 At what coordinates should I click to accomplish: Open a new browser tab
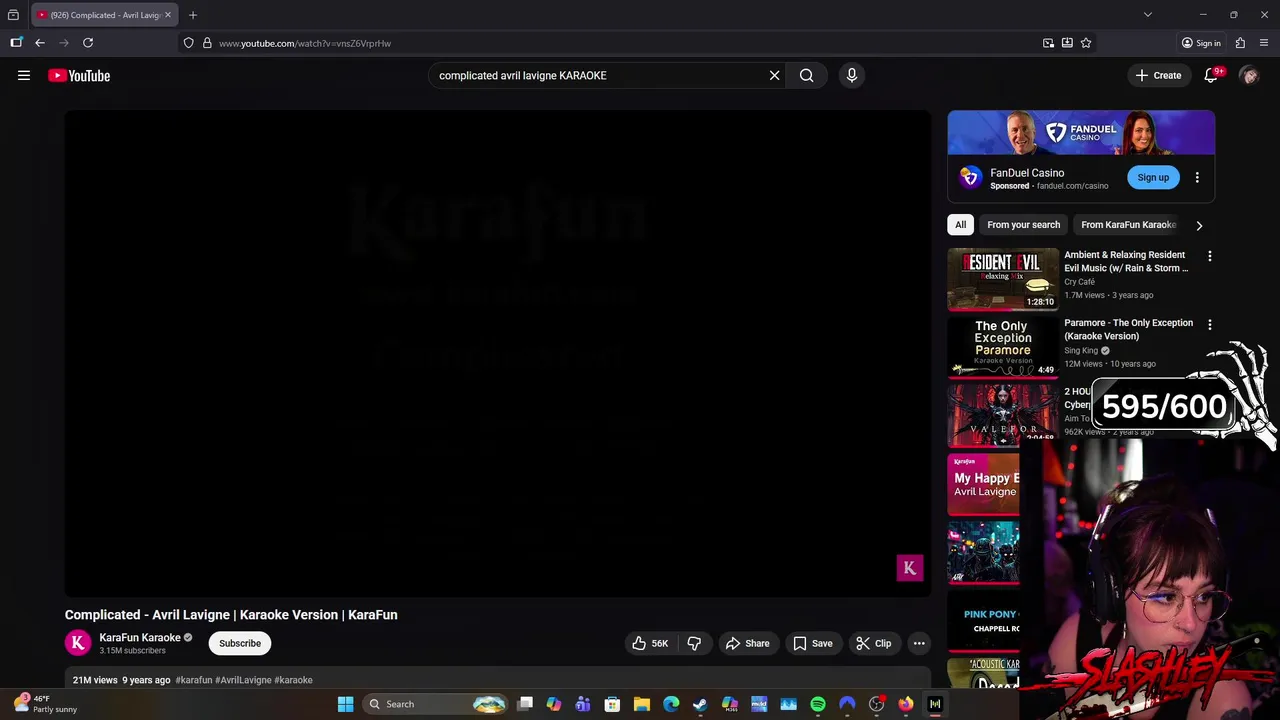(193, 15)
